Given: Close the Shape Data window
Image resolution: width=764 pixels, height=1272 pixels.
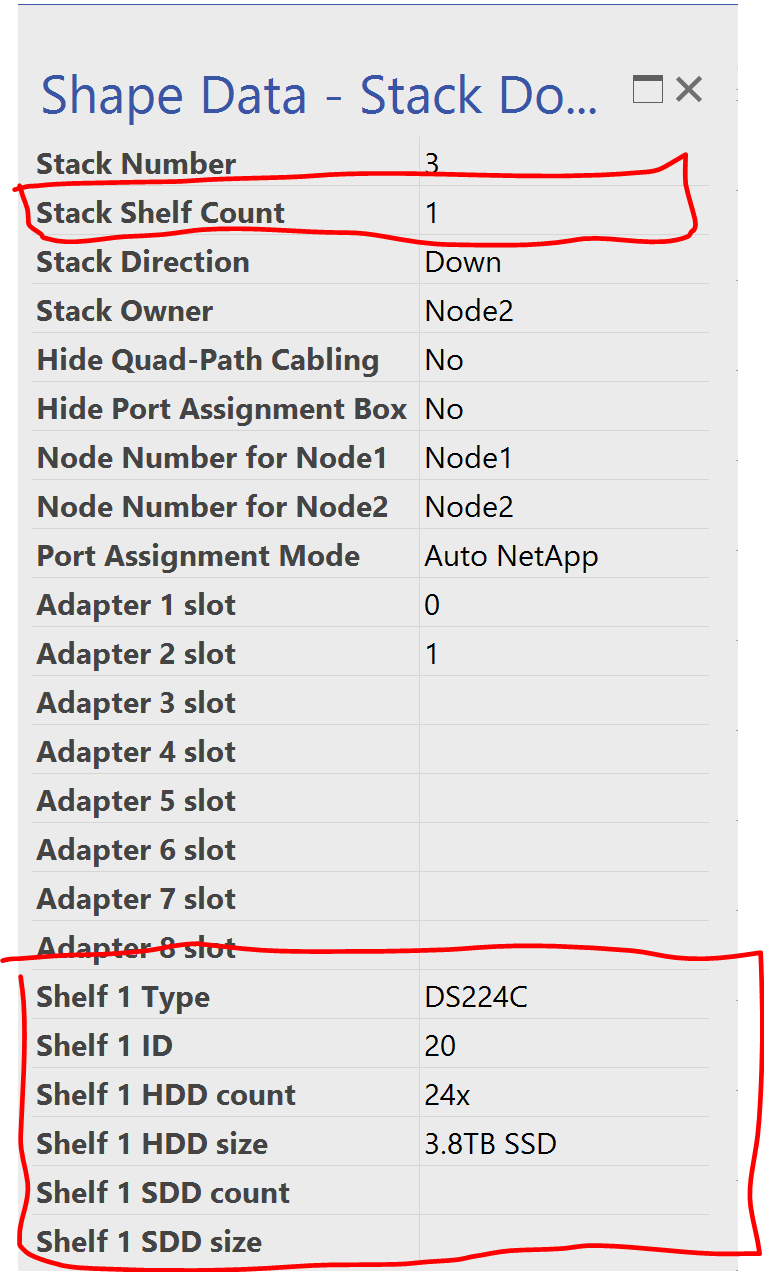Looking at the screenshot, I should coord(690,89).
